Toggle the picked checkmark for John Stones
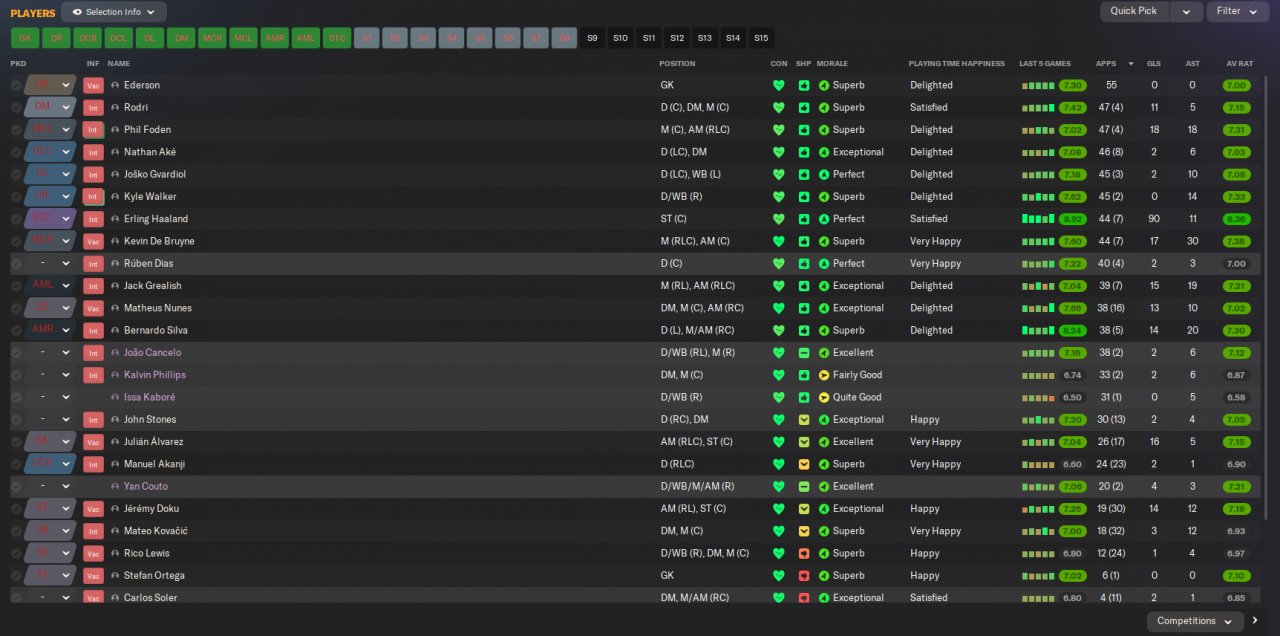The image size is (1280, 636). pyautogui.click(x=16, y=420)
